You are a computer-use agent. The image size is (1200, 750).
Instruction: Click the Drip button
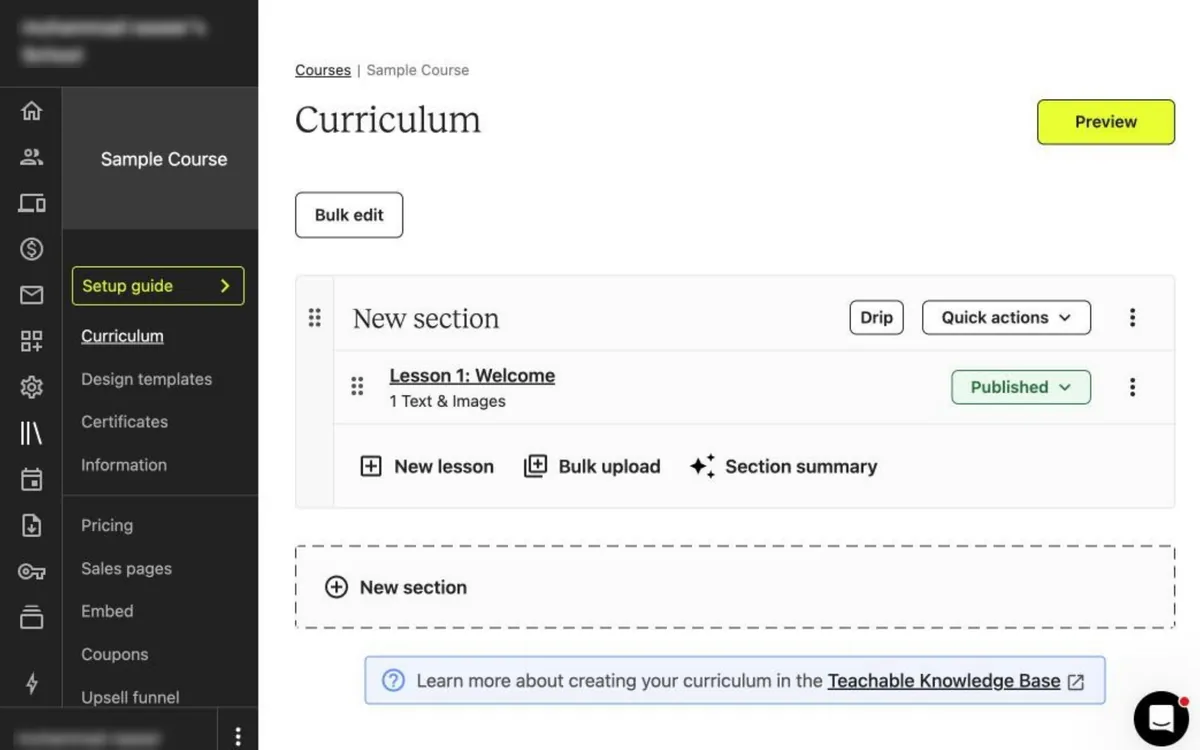point(877,318)
